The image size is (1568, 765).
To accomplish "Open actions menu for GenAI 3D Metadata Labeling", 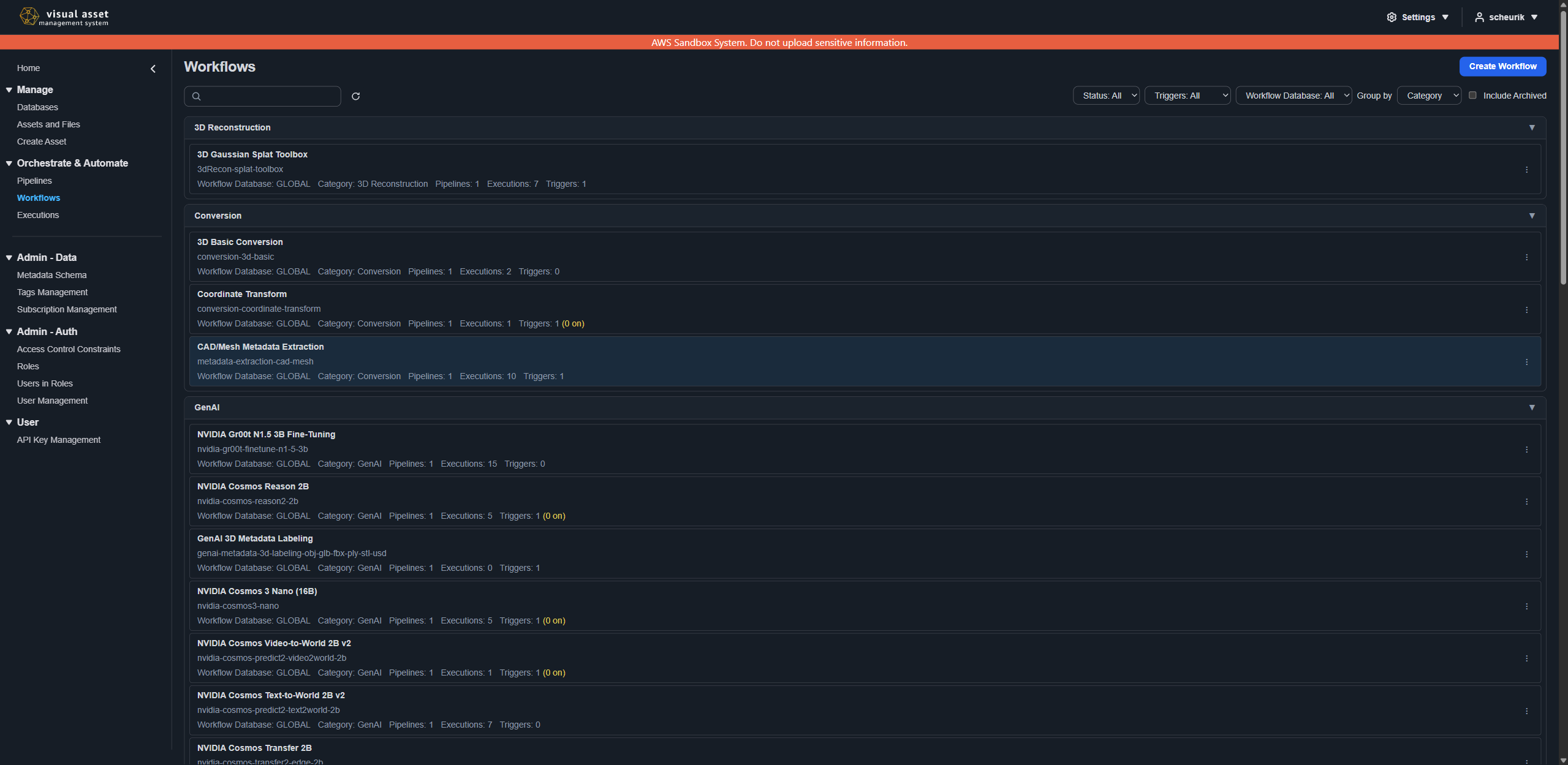I will coord(1526,554).
